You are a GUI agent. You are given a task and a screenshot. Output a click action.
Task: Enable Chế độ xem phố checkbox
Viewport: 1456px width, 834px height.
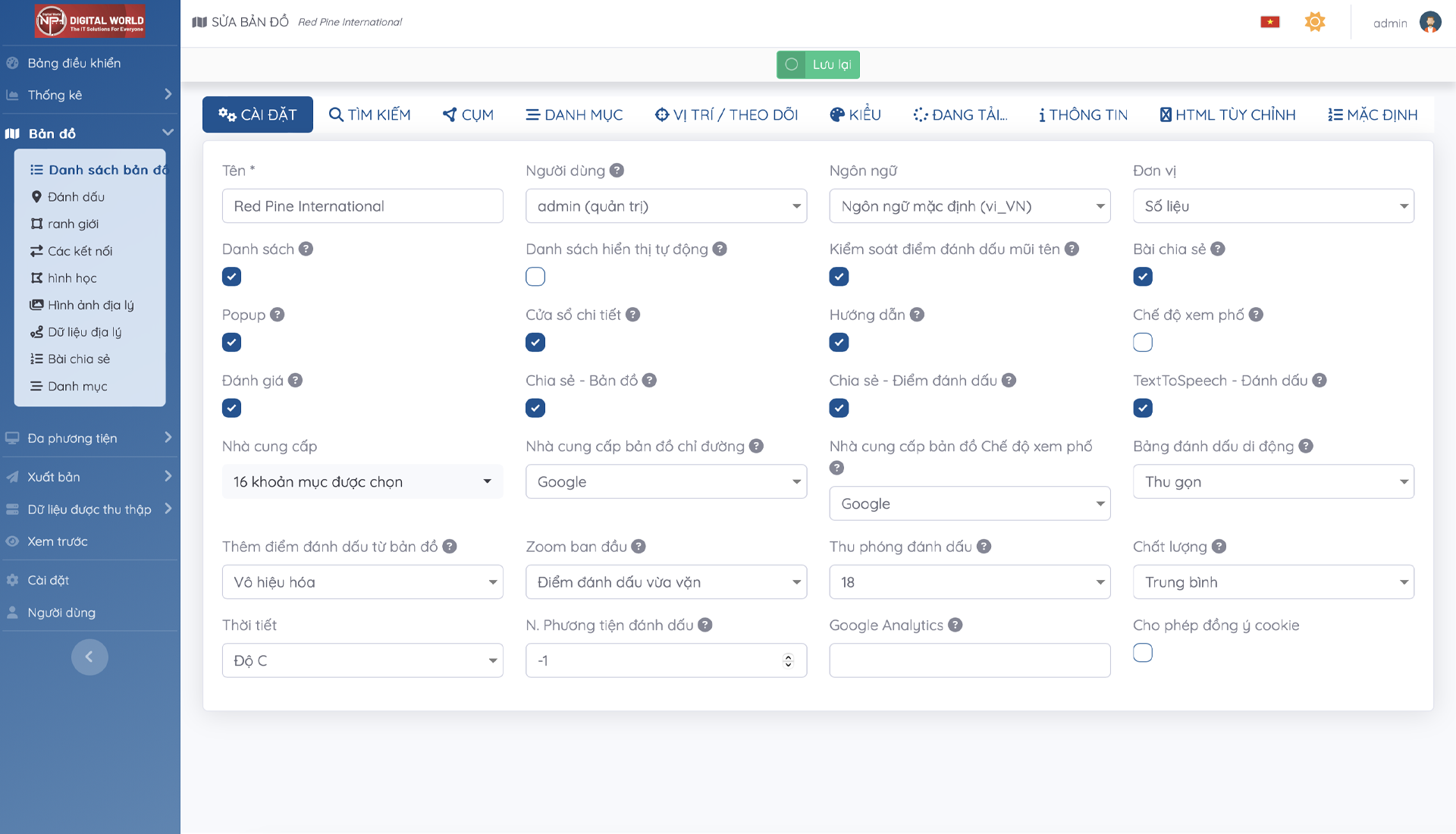click(x=1143, y=343)
